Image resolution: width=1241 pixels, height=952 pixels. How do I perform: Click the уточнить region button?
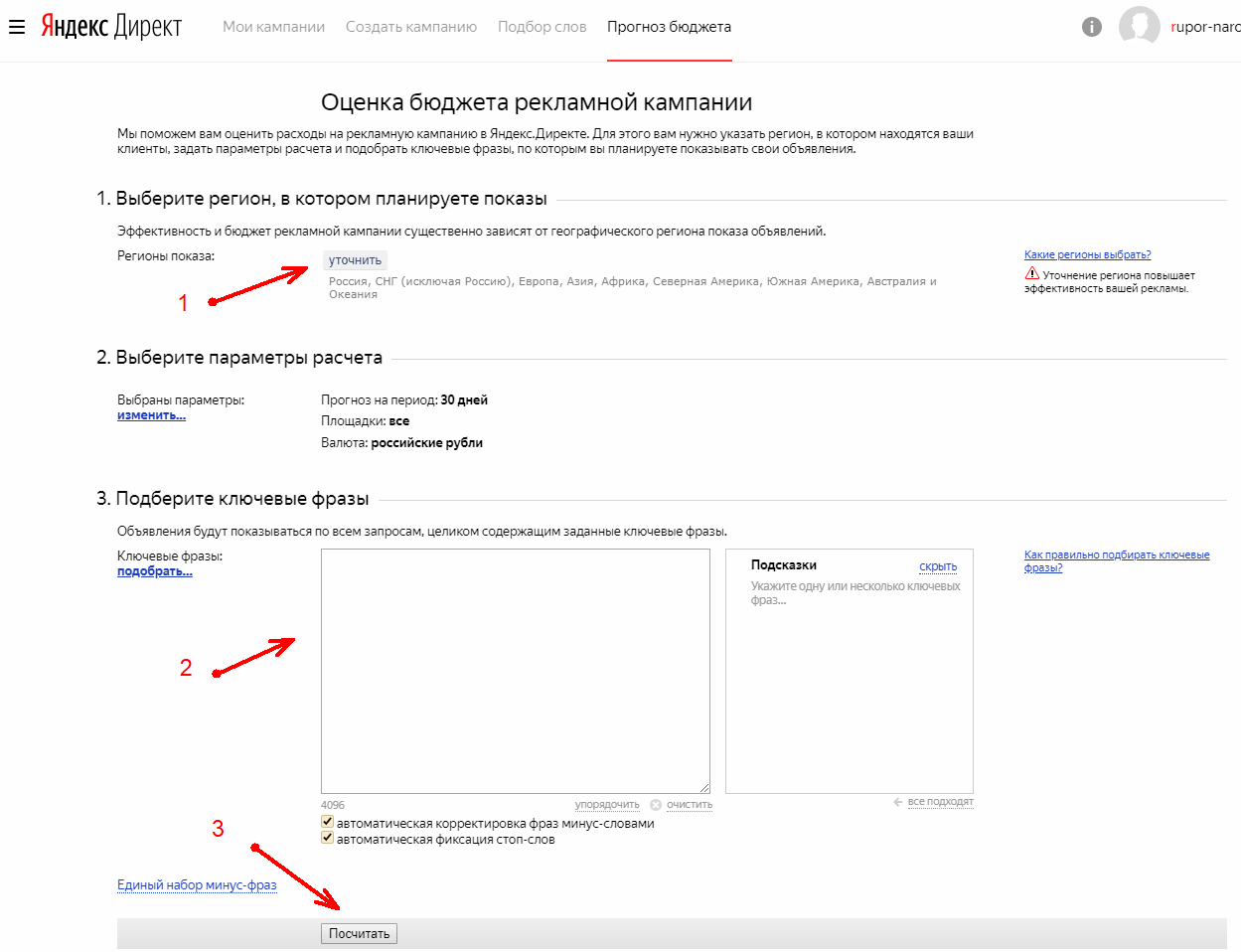coord(355,260)
